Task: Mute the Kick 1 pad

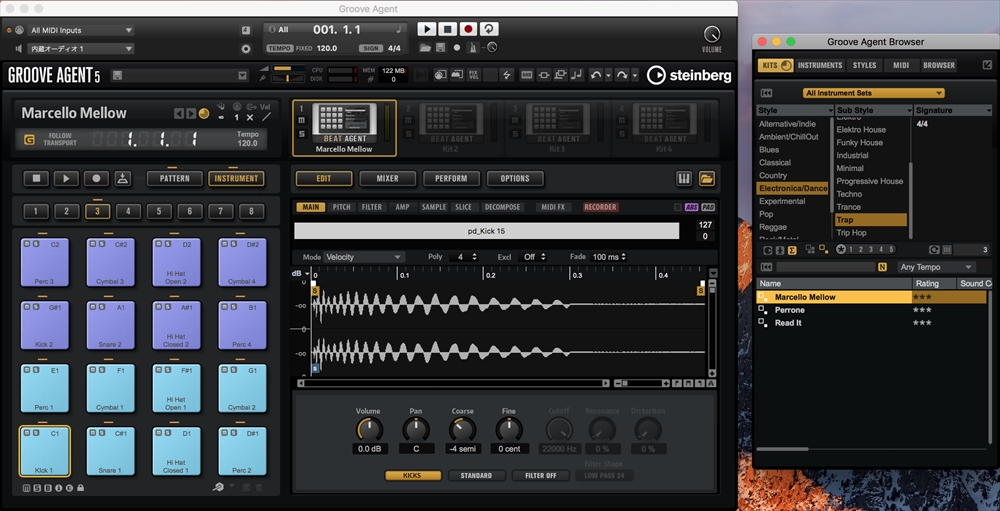Action: click(x=26, y=433)
